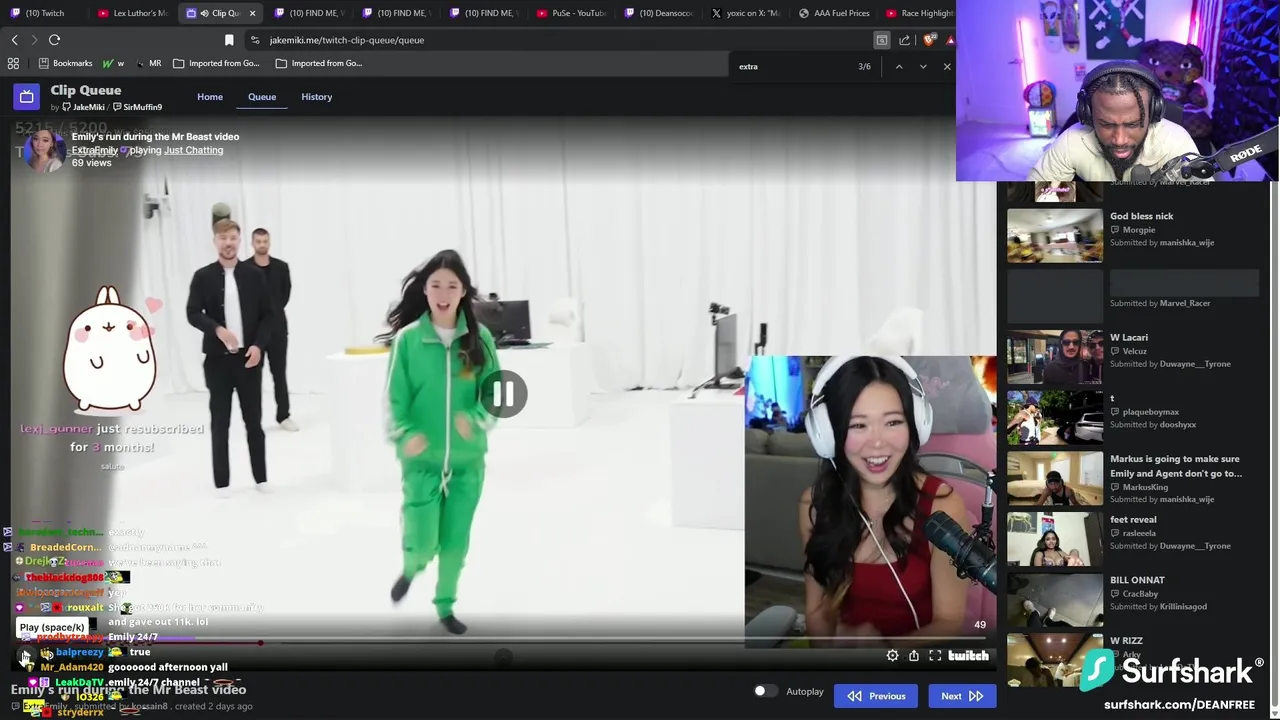Screen dimensions: 1280x720
Task: Jump to next find-in-page match
Action: click(922, 66)
